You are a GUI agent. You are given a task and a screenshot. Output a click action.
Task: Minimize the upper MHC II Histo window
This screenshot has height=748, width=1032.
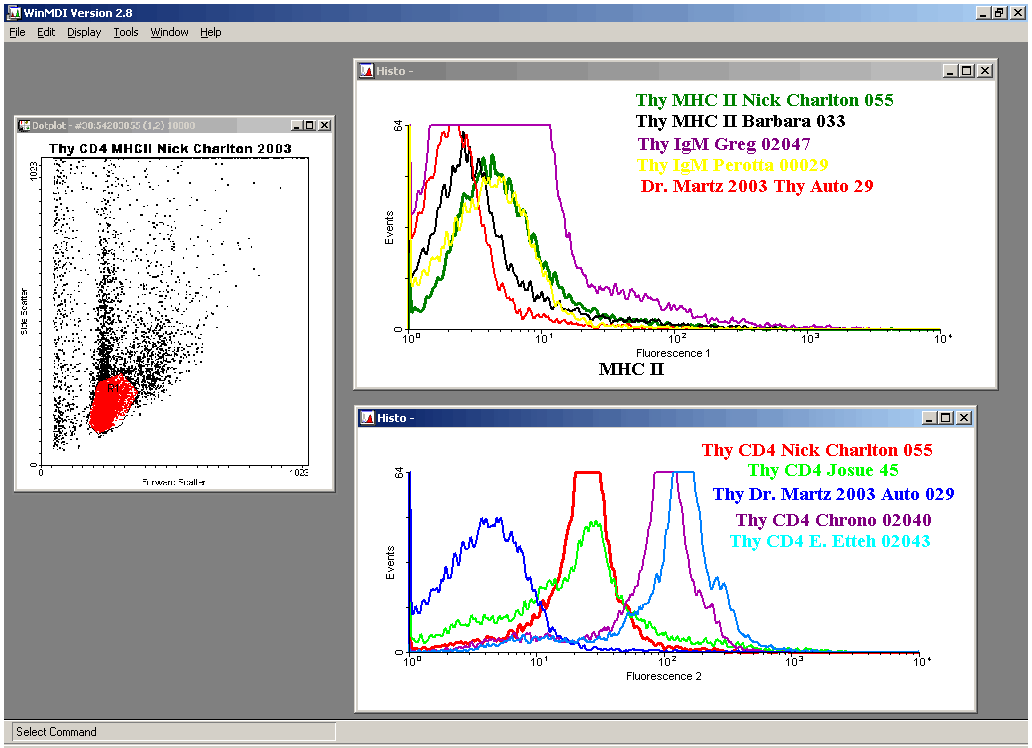pos(950,70)
